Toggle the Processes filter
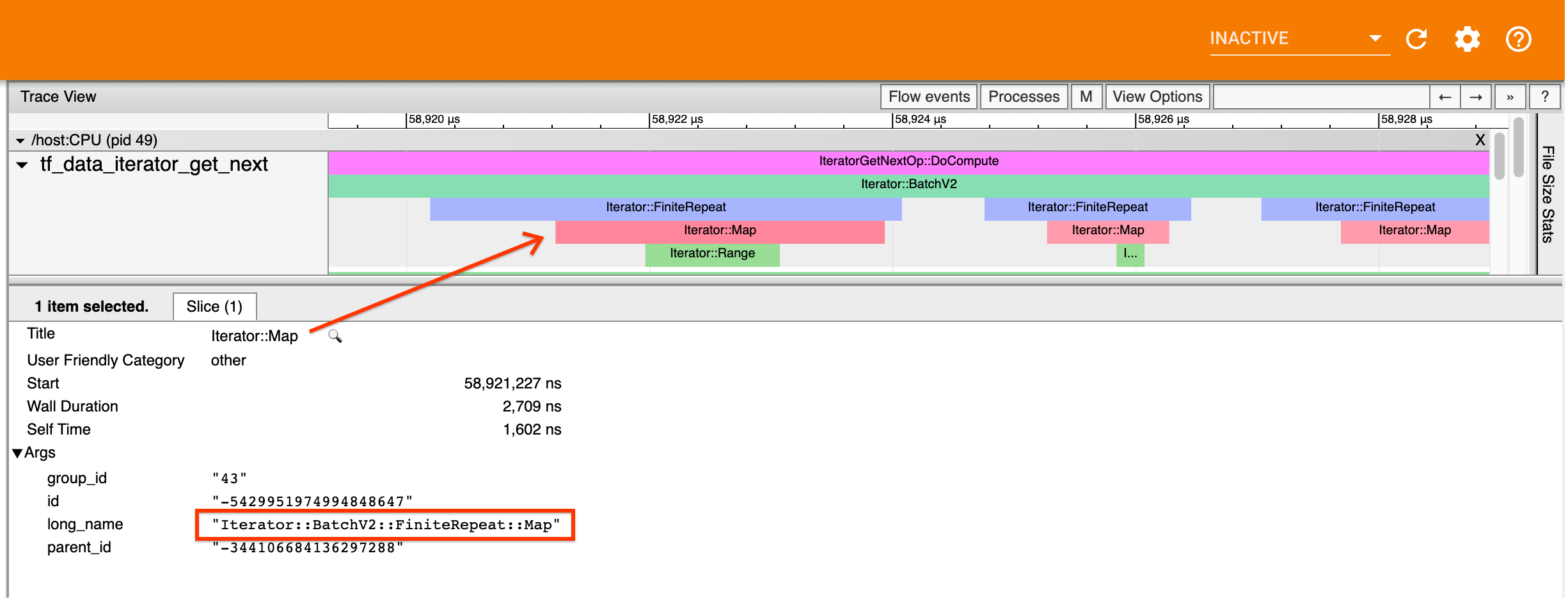 1024,97
